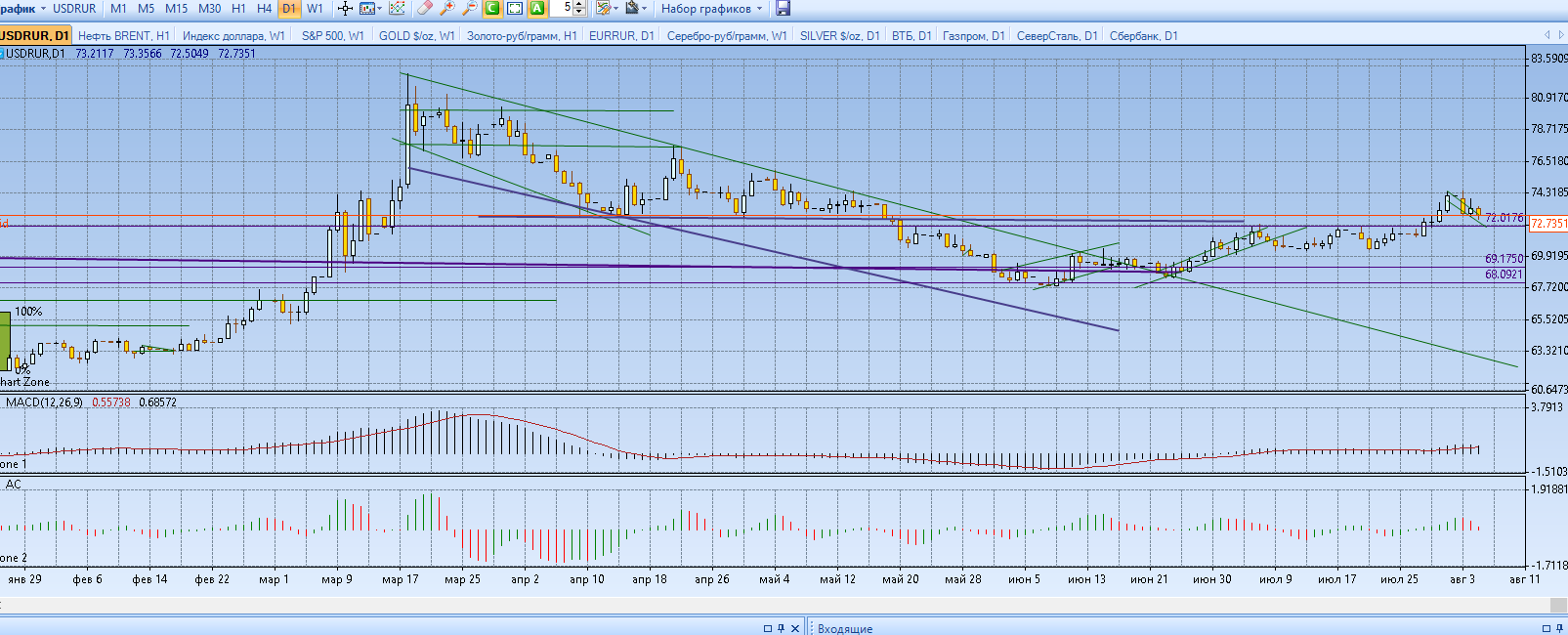Open the Сбербанк, D1 chart tab

point(1143,35)
